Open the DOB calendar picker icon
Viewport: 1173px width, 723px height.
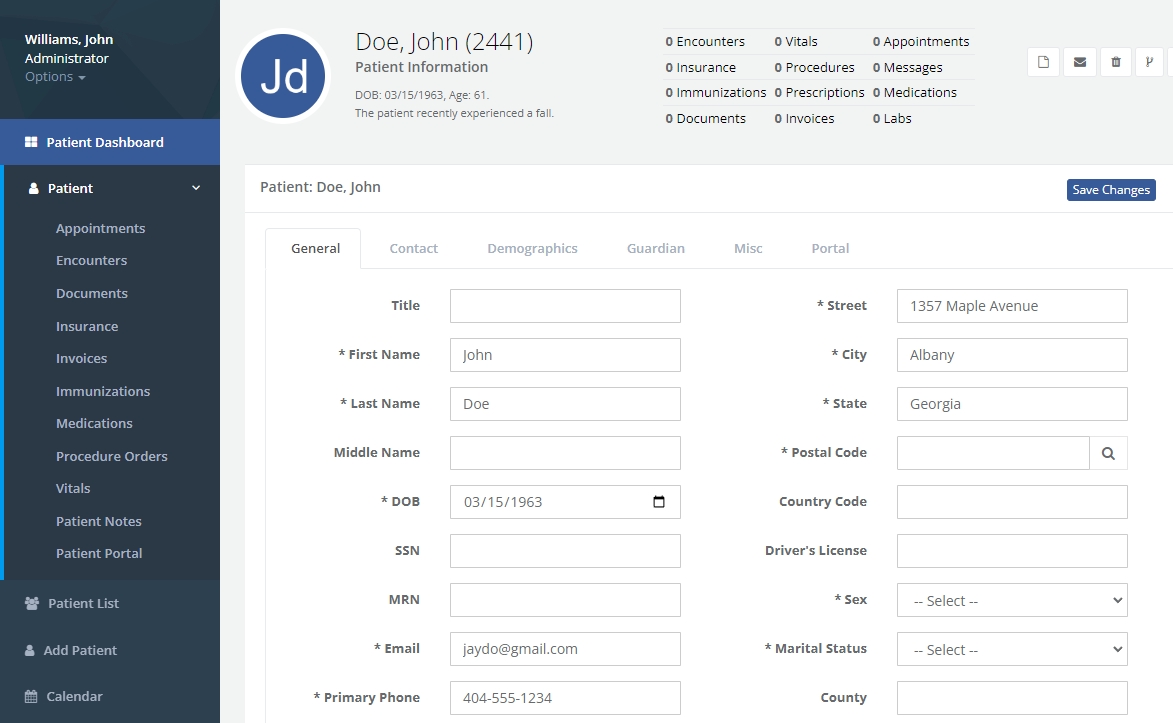[x=659, y=502]
